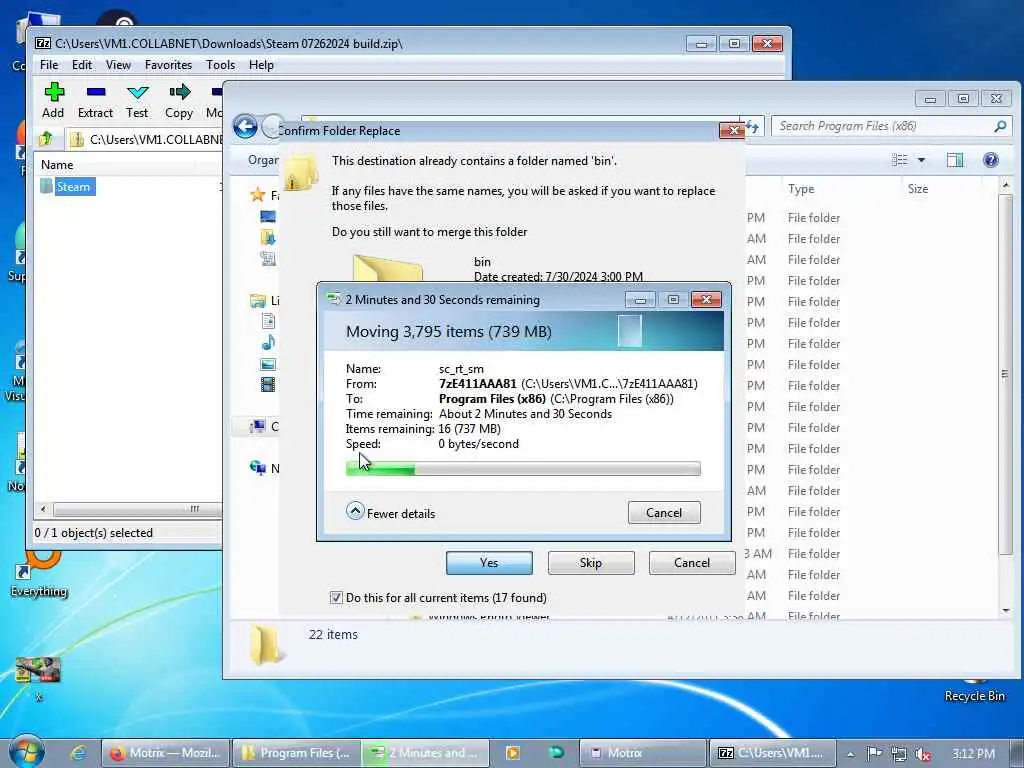Open the File menu in 7-Zip
The height and width of the screenshot is (768, 1024).
point(49,65)
